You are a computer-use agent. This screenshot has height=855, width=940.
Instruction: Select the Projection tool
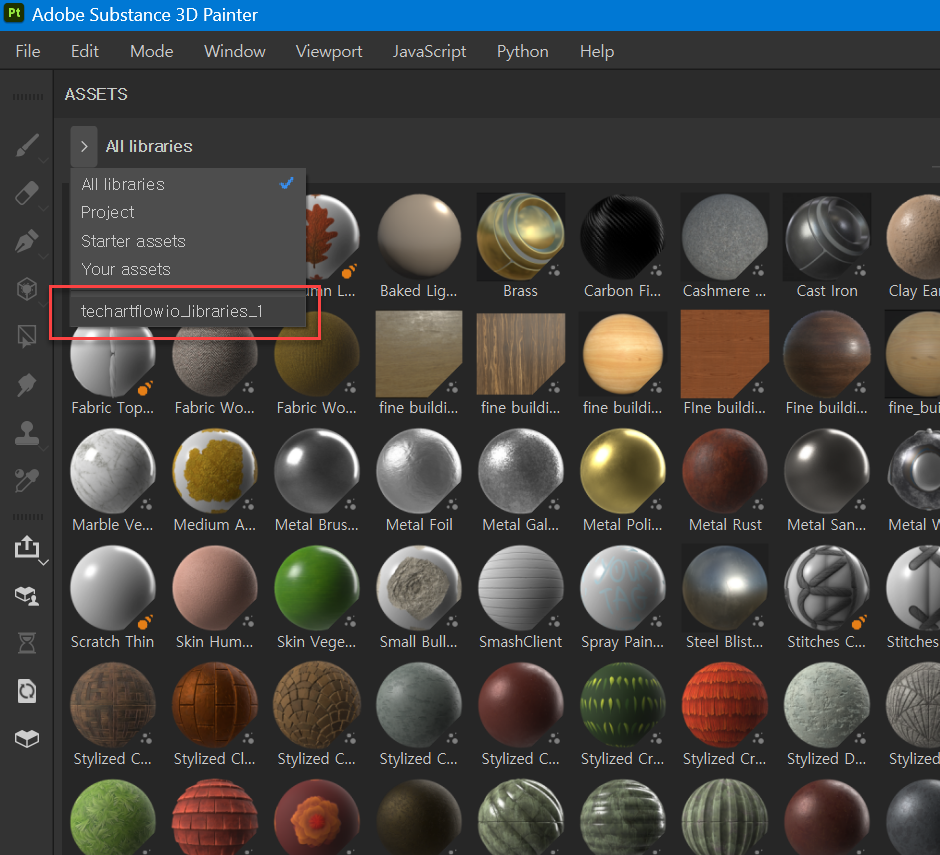[27, 241]
